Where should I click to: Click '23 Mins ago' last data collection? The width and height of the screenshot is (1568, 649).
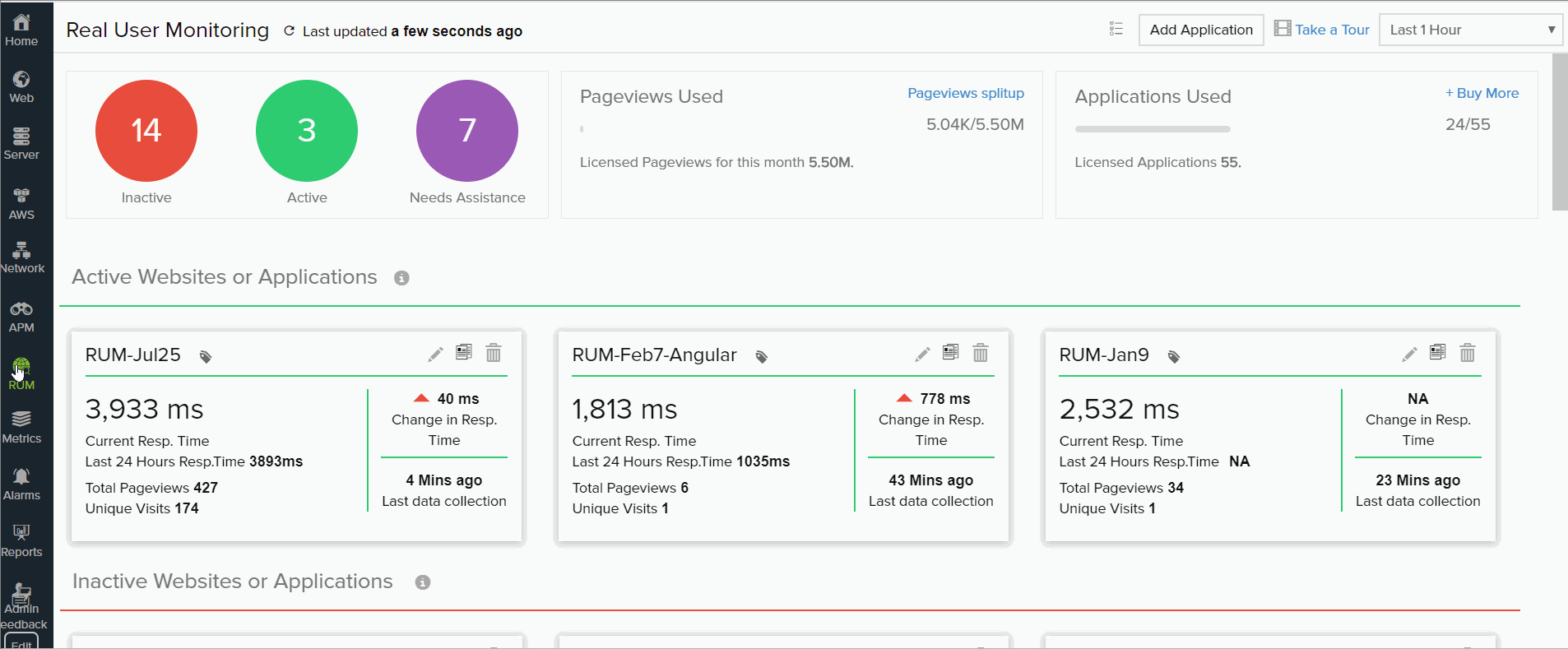click(1418, 480)
